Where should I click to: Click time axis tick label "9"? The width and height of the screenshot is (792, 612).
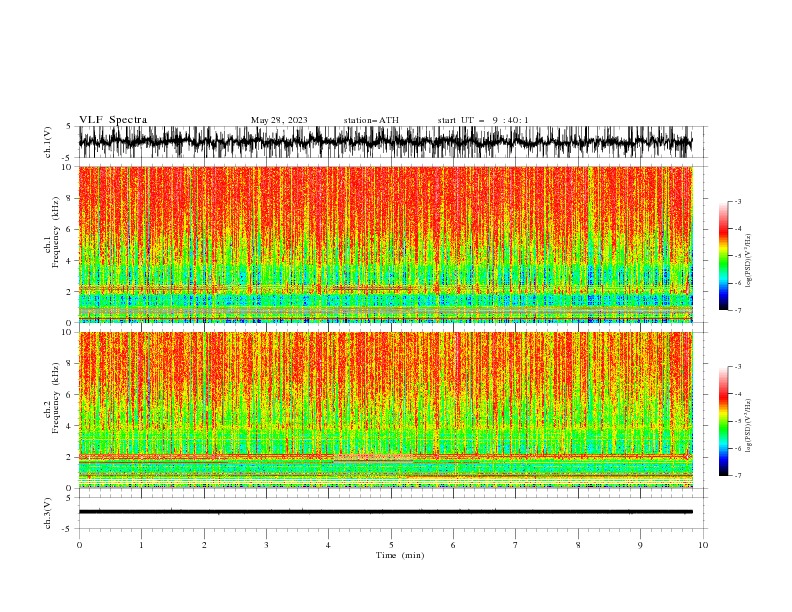click(x=640, y=545)
